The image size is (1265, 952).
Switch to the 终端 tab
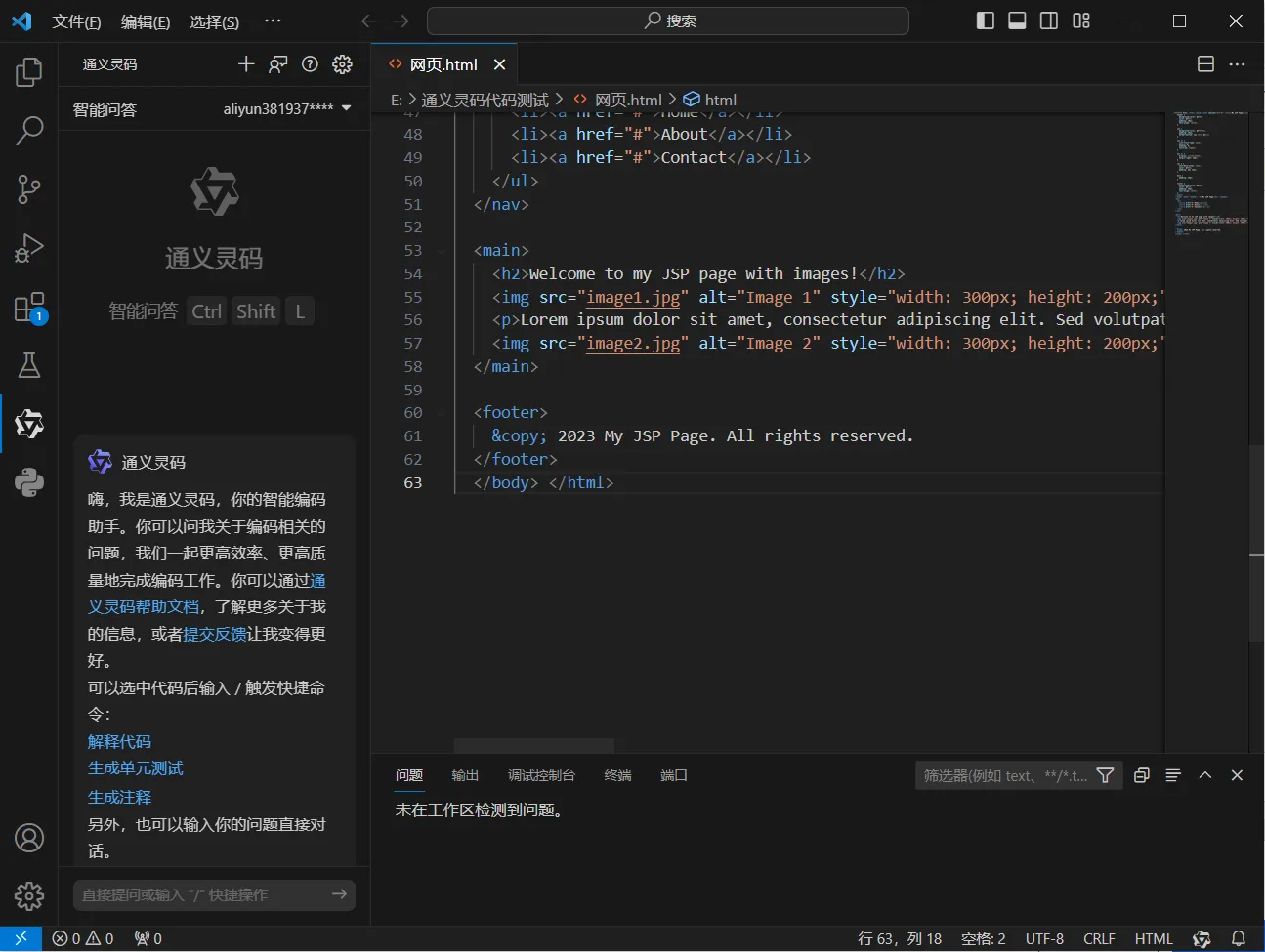click(617, 775)
